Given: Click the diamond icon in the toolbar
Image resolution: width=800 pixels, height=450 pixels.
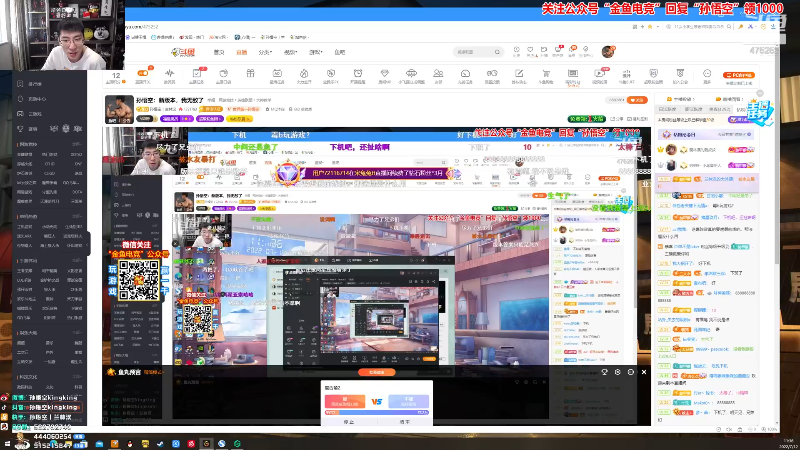Looking at the screenshot, I should click(385, 73).
